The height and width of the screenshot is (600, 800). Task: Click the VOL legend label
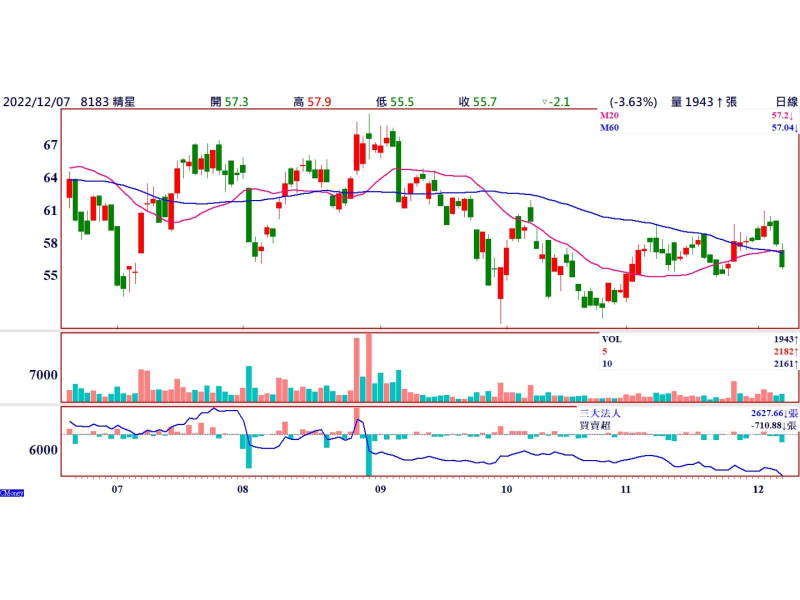tap(611, 339)
